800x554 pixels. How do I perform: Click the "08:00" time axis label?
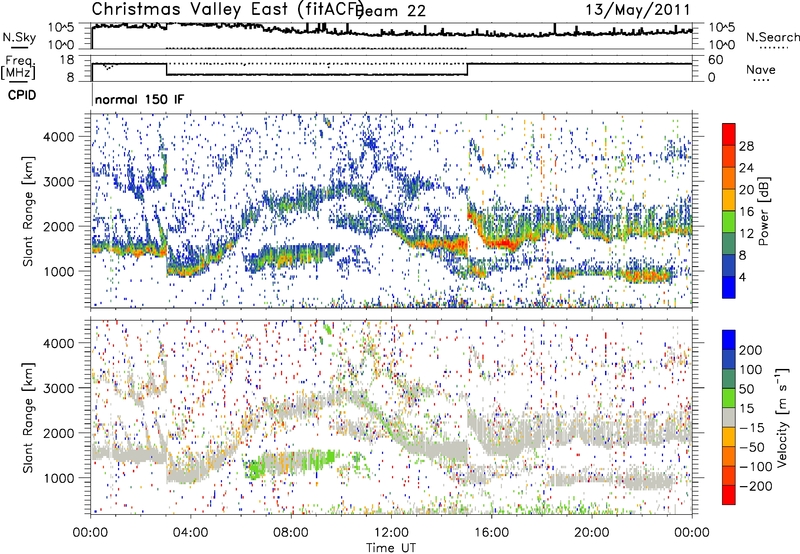[x=290, y=533]
